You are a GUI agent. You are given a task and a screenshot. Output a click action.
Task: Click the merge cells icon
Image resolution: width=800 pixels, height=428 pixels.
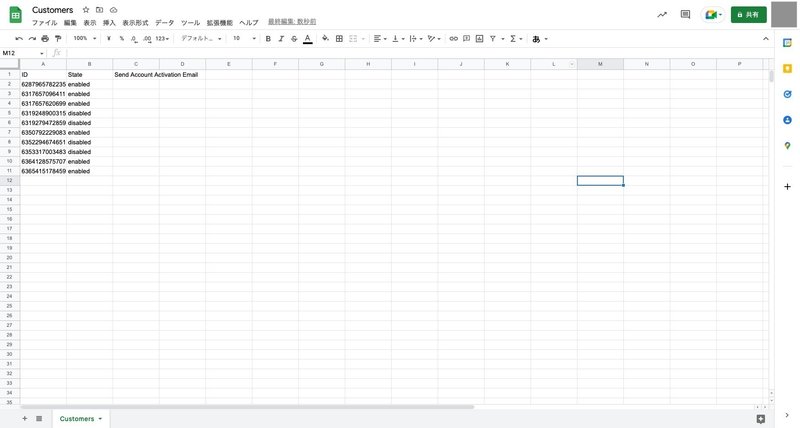click(353, 39)
